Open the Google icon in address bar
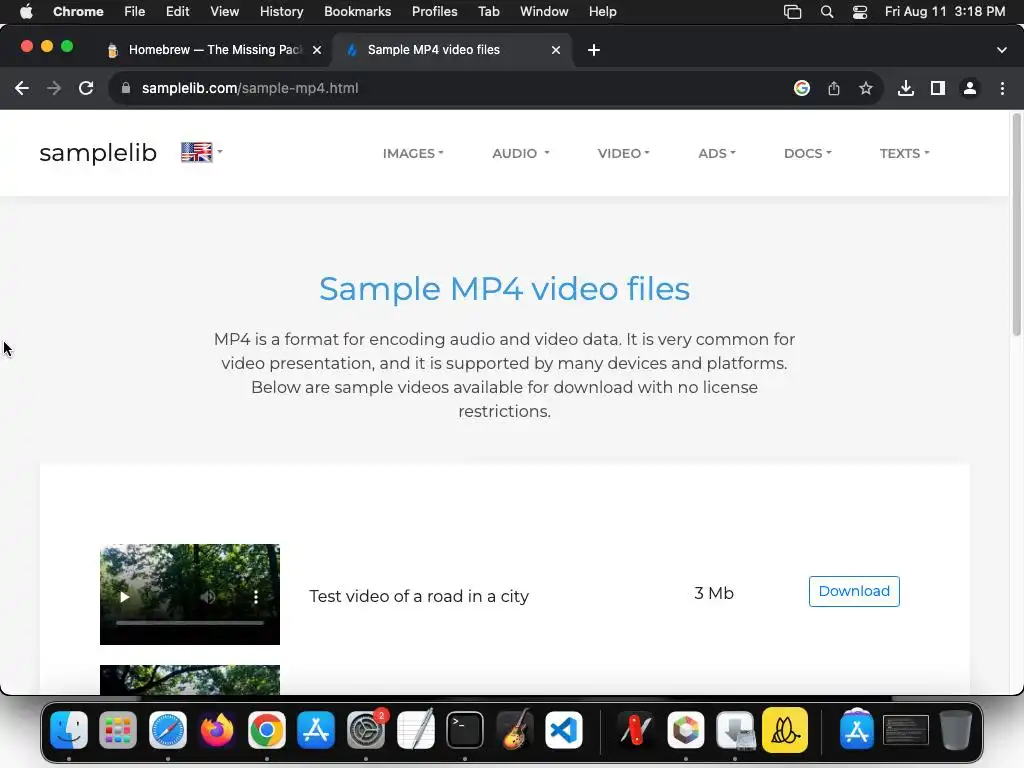The width and height of the screenshot is (1024, 768). tap(801, 88)
